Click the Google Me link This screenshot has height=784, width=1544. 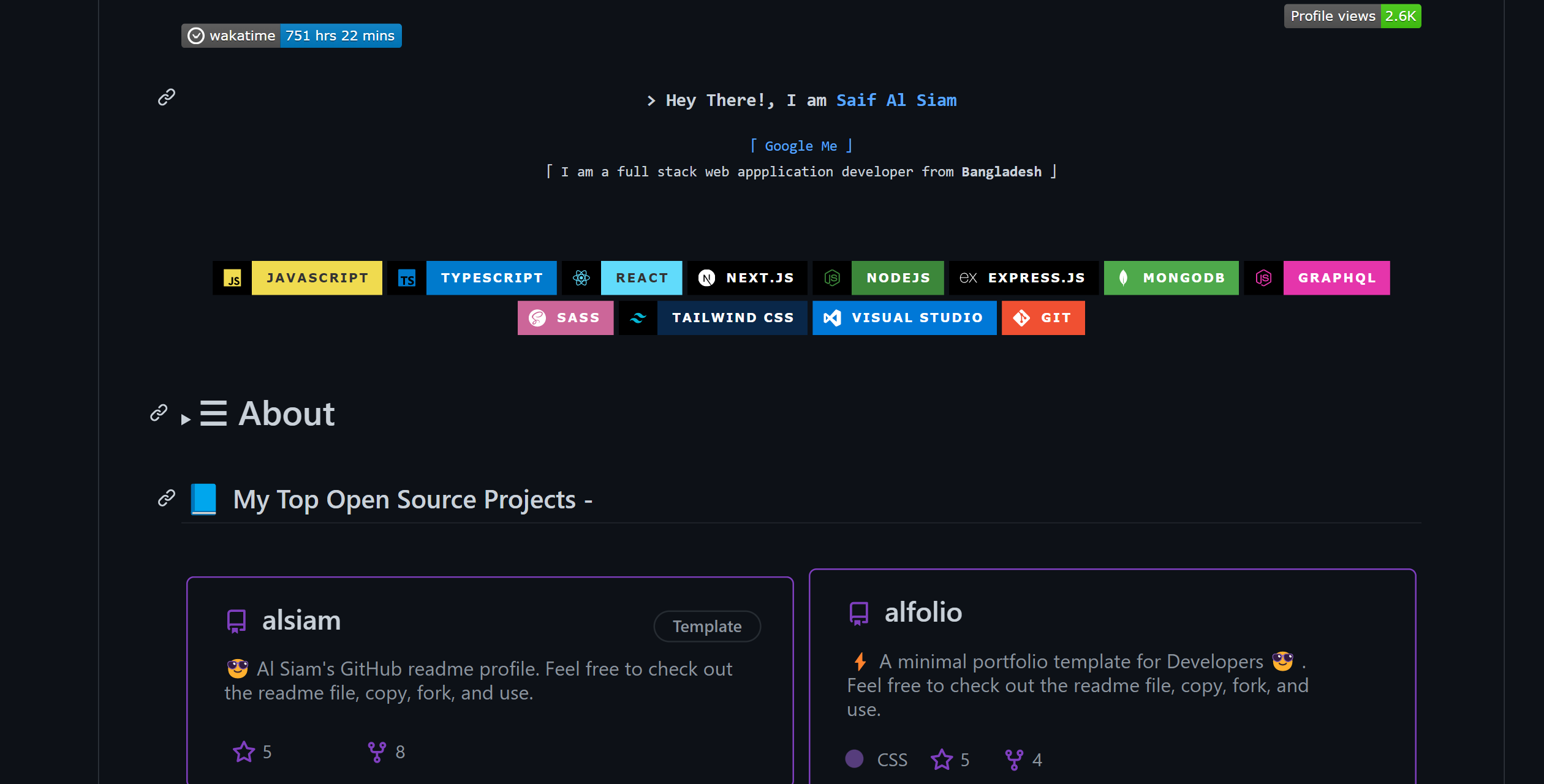[x=800, y=146]
